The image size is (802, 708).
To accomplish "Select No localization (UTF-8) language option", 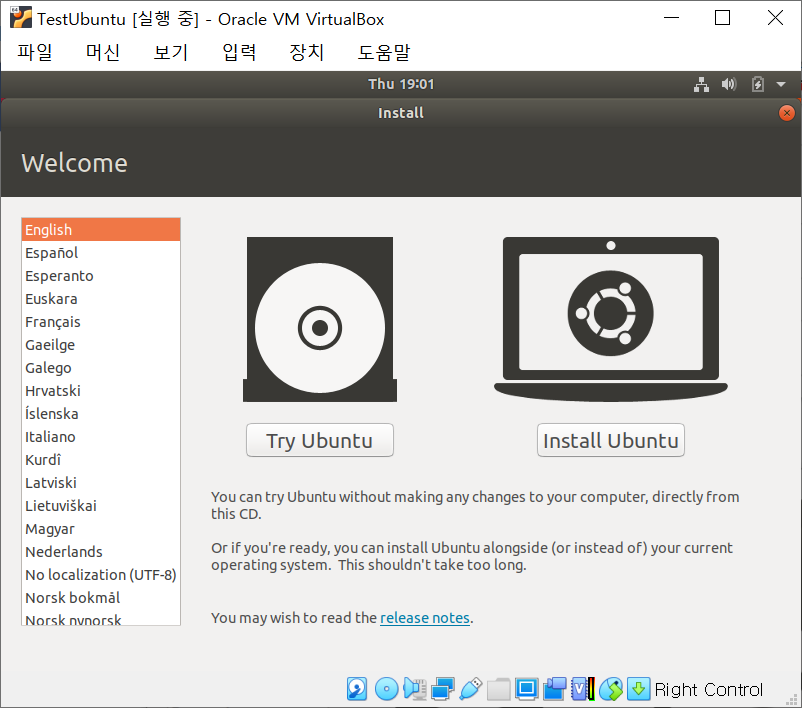I will (101, 575).
